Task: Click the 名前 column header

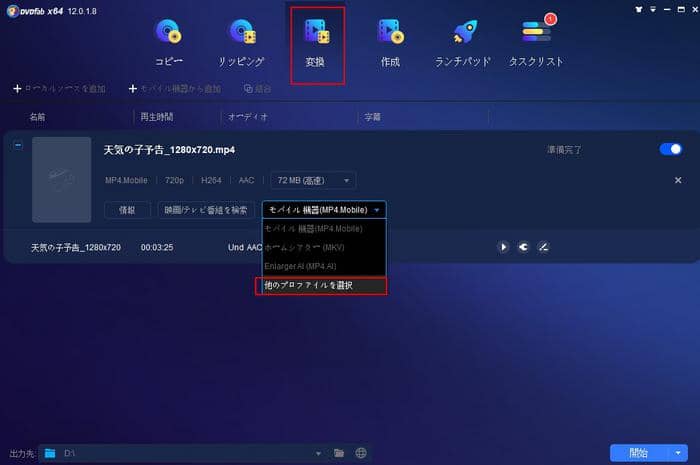Action: tap(38, 117)
